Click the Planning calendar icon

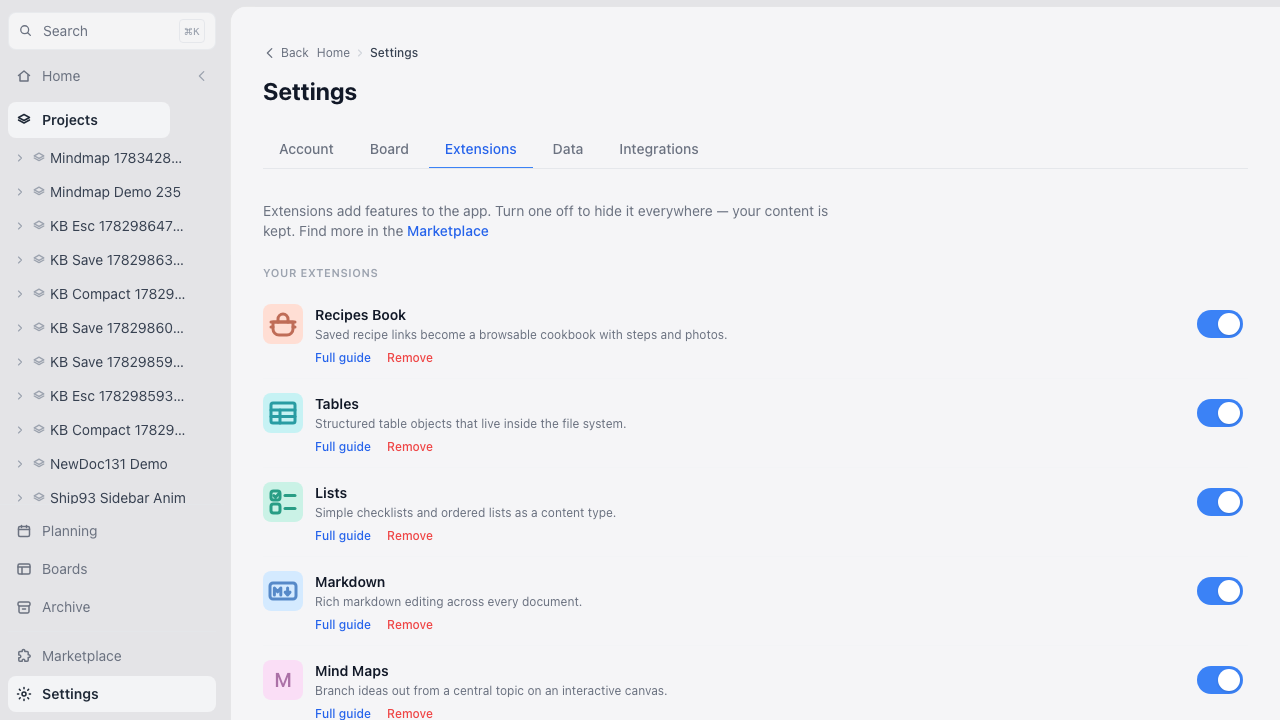tap(24, 531)
